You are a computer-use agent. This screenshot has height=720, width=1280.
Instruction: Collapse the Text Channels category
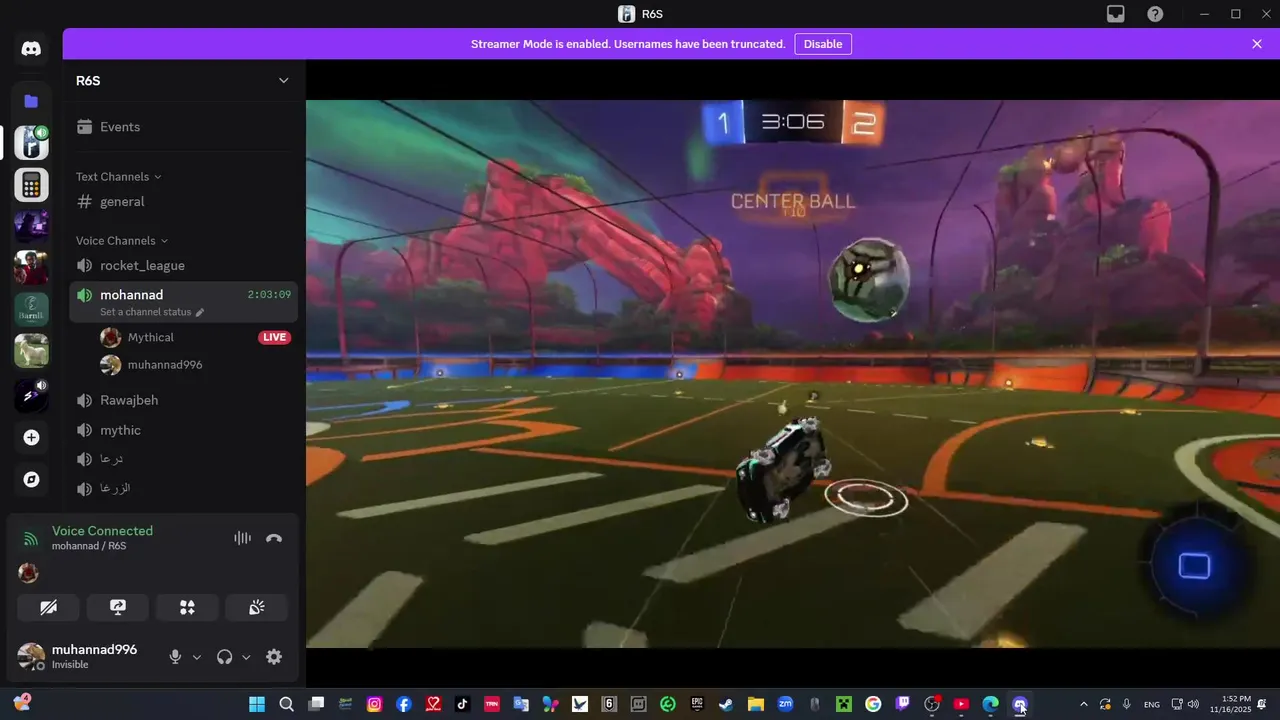(119, 177)
